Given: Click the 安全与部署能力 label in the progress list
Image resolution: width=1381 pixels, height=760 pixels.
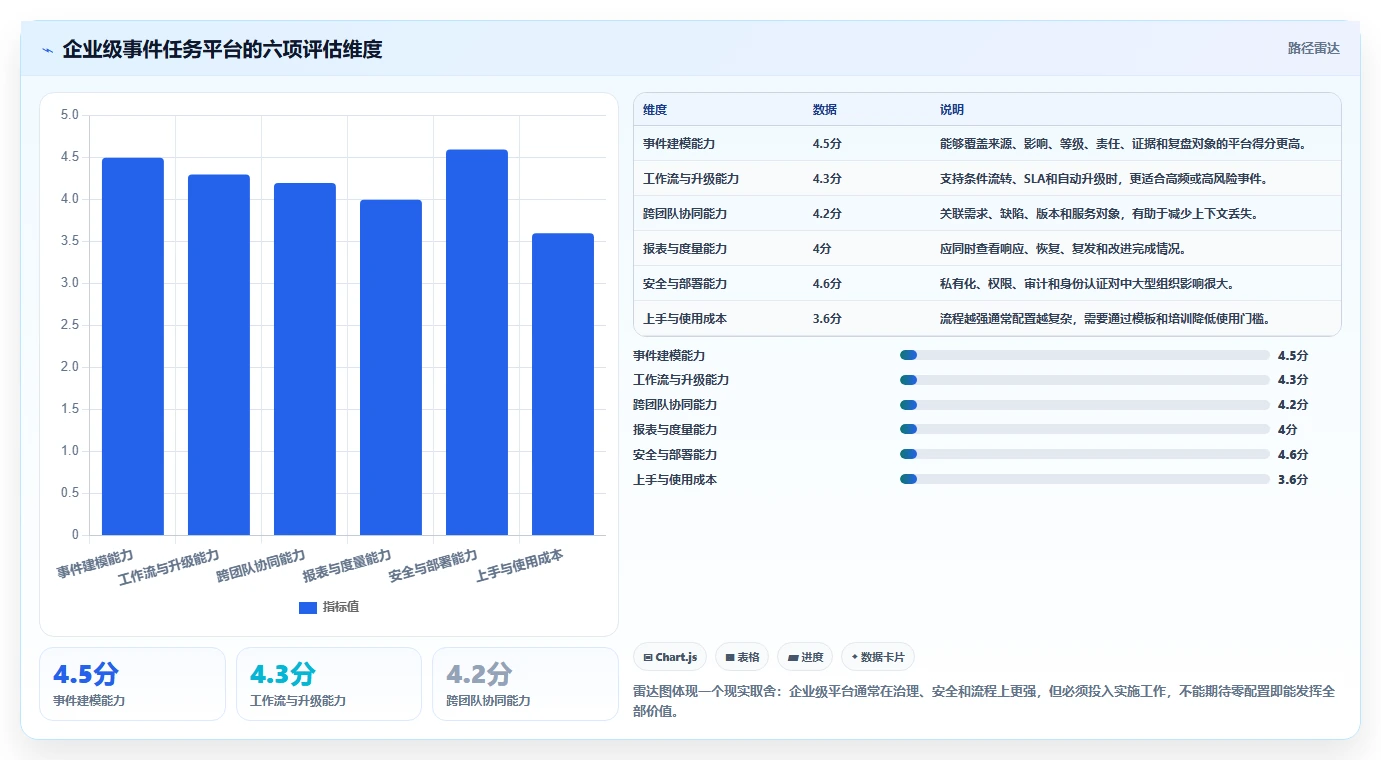Looking at the screenshot, I should [x=675, y=454].
